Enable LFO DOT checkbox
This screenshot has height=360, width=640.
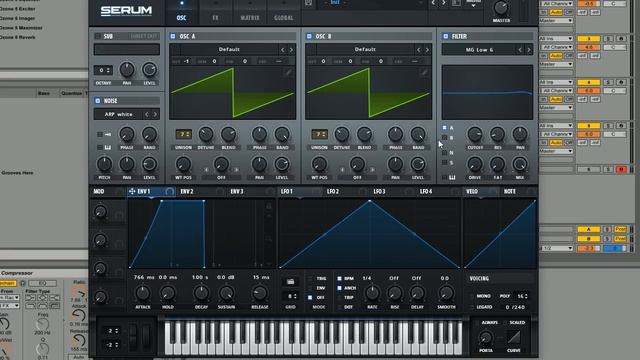[x=339, y=307]
